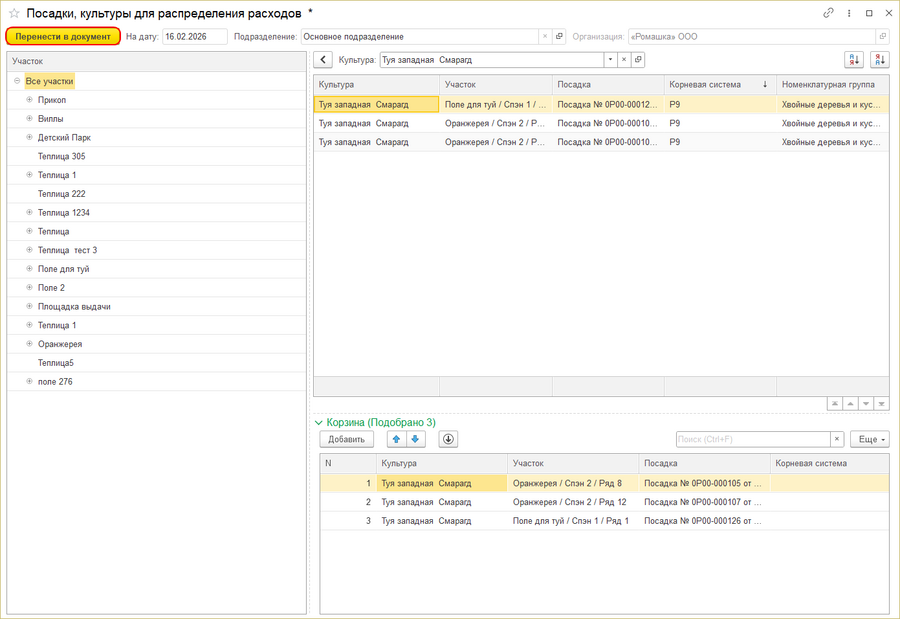Click the 'Перенести в документ' button

point(63,36)
